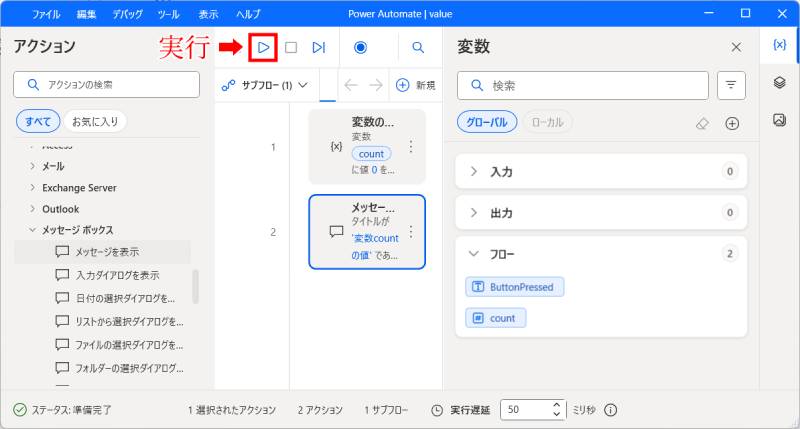This screenshot has height=429, width=800.
Task: Open the variable filter button
Action: pos(731,85)
